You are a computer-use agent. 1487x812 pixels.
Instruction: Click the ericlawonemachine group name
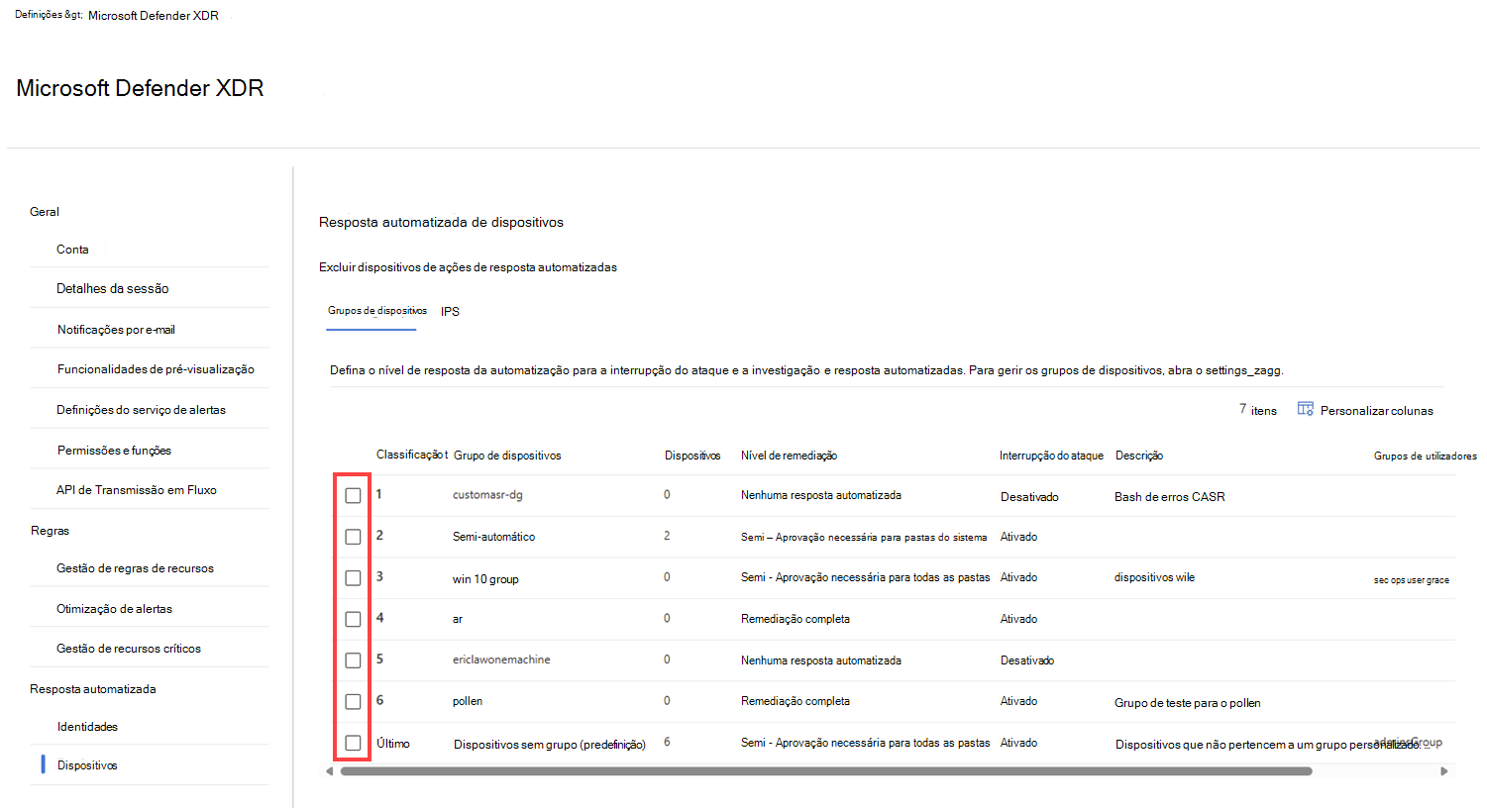[x=501, y=660]
